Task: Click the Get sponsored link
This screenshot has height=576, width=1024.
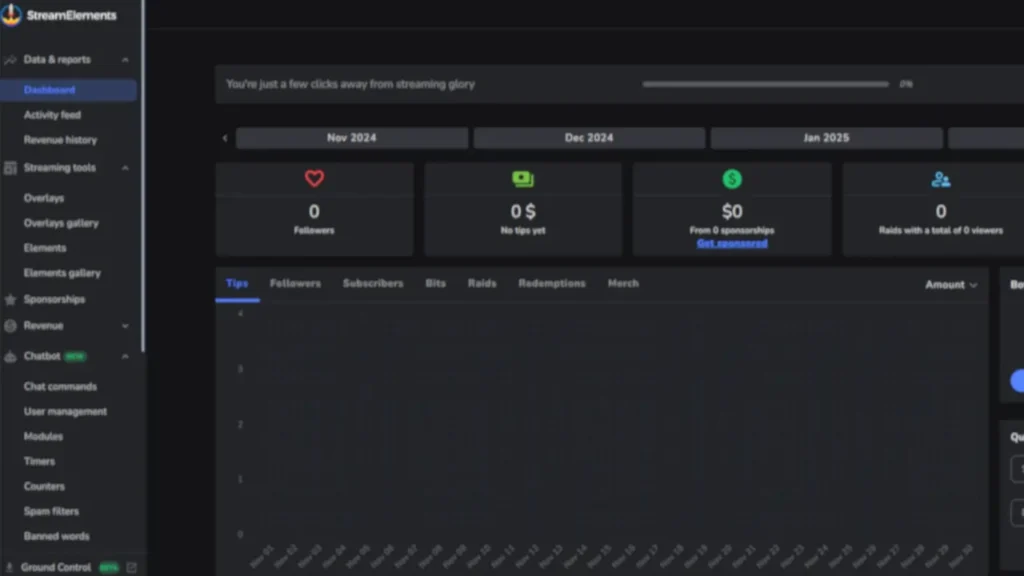Action: (732, 243)
